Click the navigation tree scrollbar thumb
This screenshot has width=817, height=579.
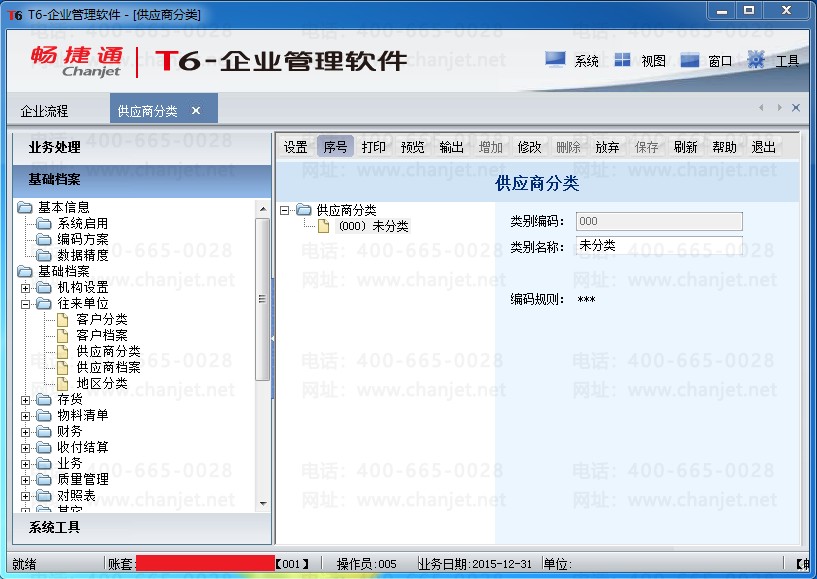(263, 300)
